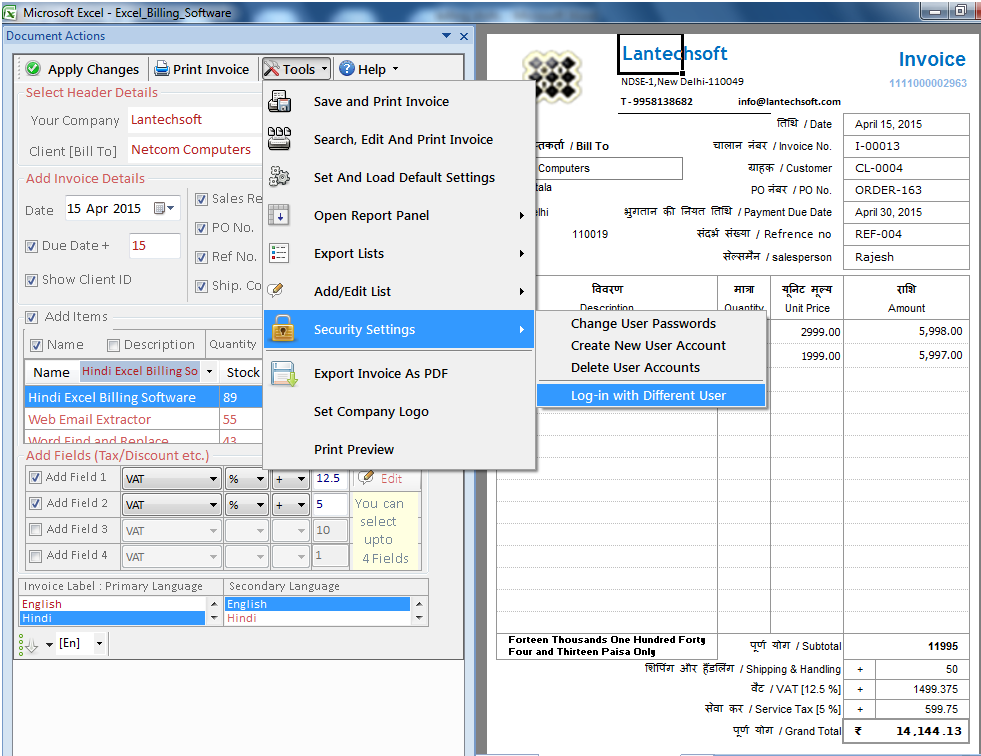
Task: Close the Document Actions pane
Action: pyautogui.click(x=464, y=36)
